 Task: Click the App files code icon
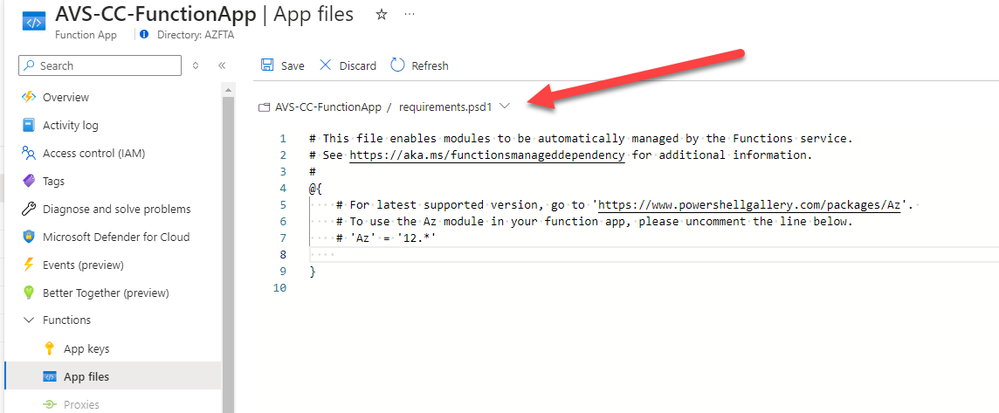[50, 377]
